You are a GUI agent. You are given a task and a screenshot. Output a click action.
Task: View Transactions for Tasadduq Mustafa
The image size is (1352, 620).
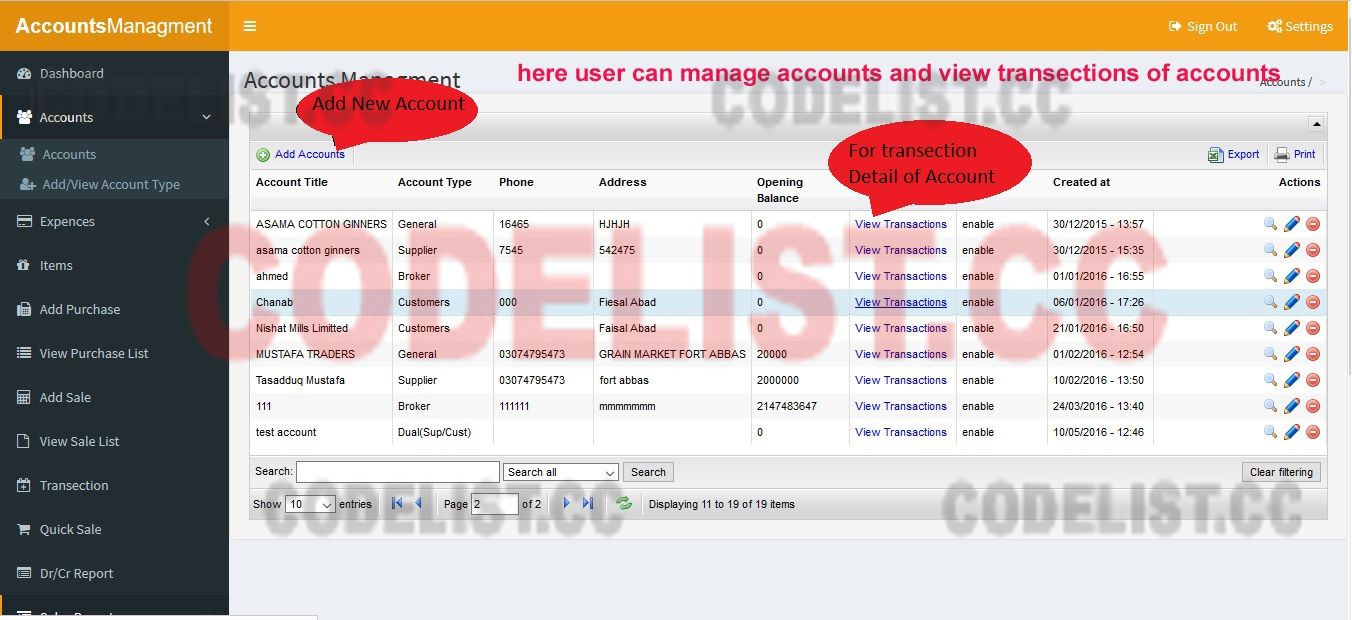(x=901, y=380)
